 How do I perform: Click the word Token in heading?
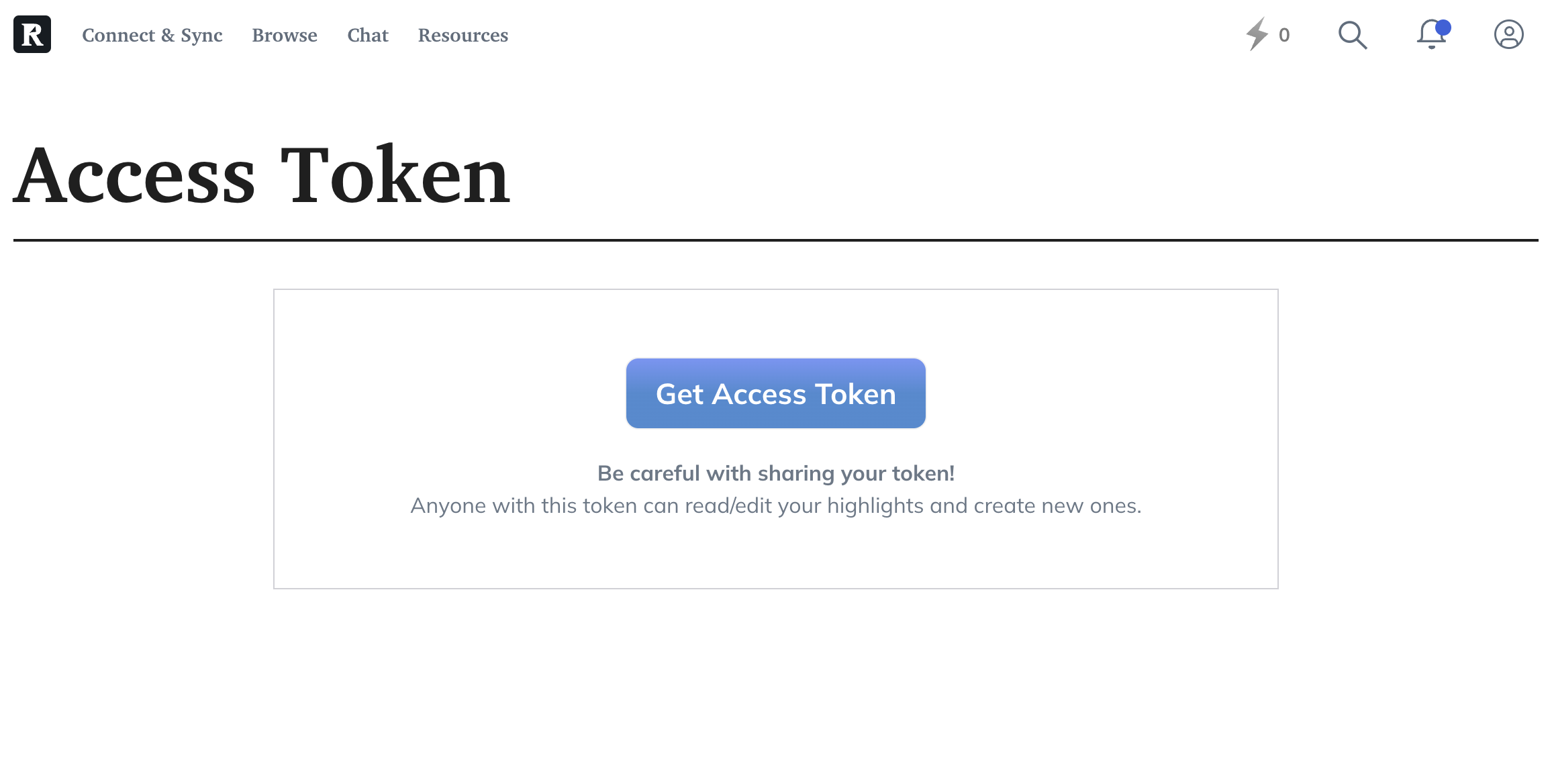[396, 176]
